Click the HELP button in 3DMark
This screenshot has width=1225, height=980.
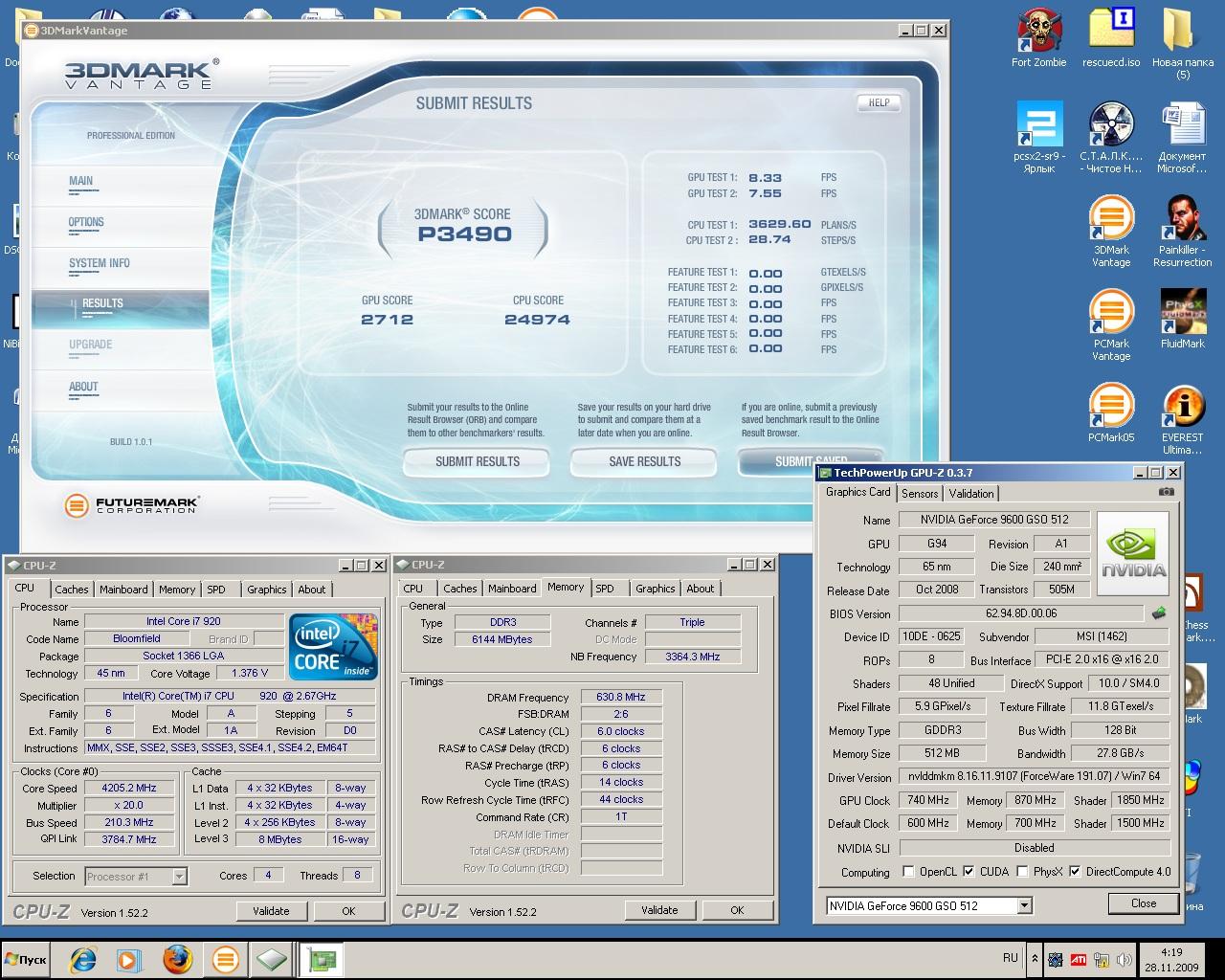click(x=879, y=102)
